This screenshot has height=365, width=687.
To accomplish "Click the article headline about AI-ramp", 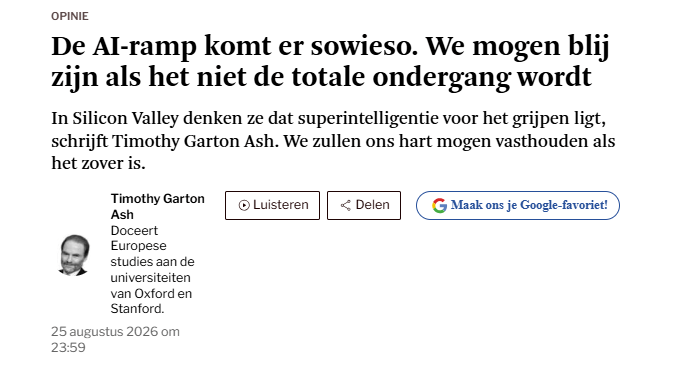I will (330, 61).
